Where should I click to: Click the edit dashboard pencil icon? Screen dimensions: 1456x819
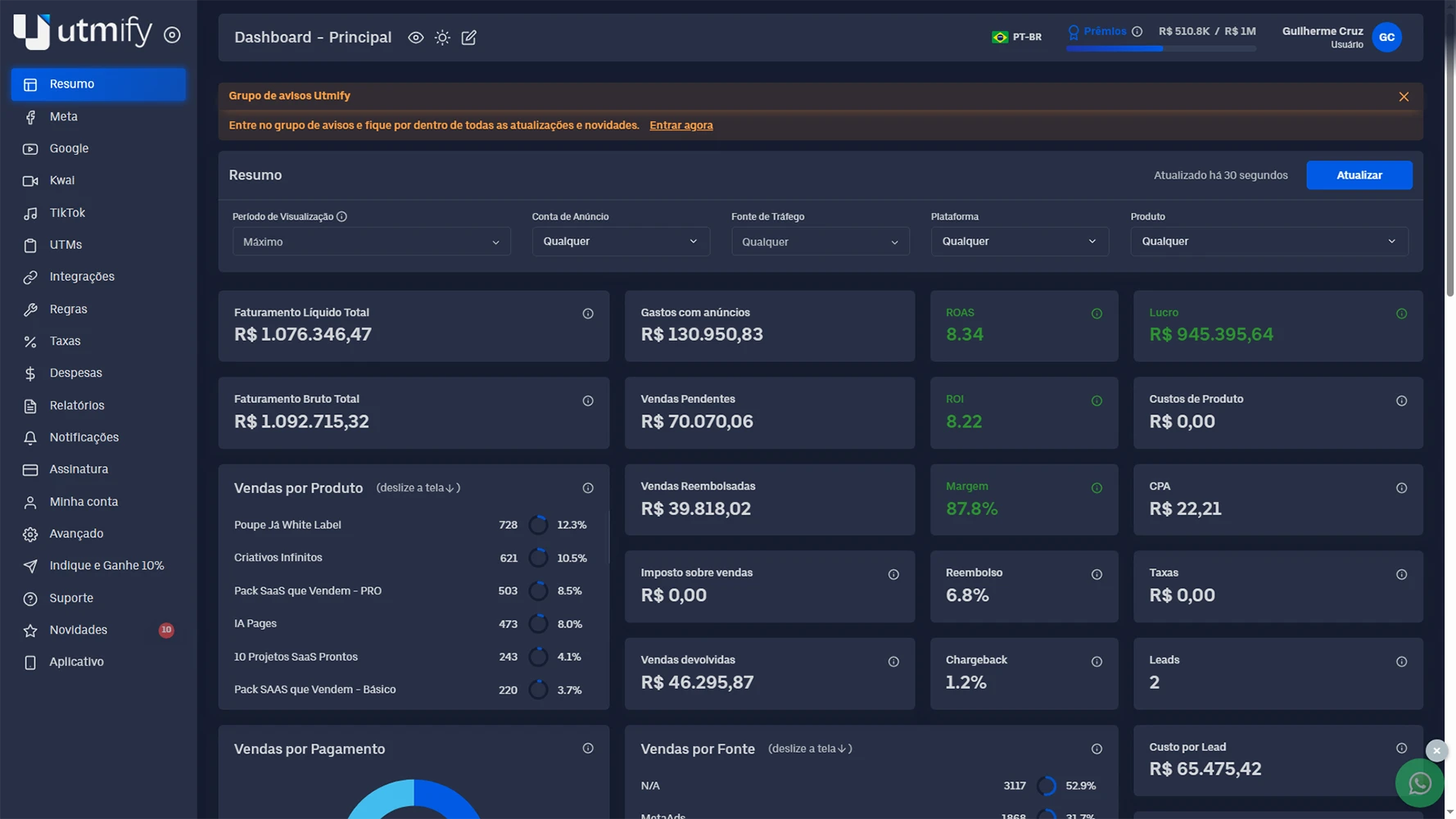coord(468,38)
